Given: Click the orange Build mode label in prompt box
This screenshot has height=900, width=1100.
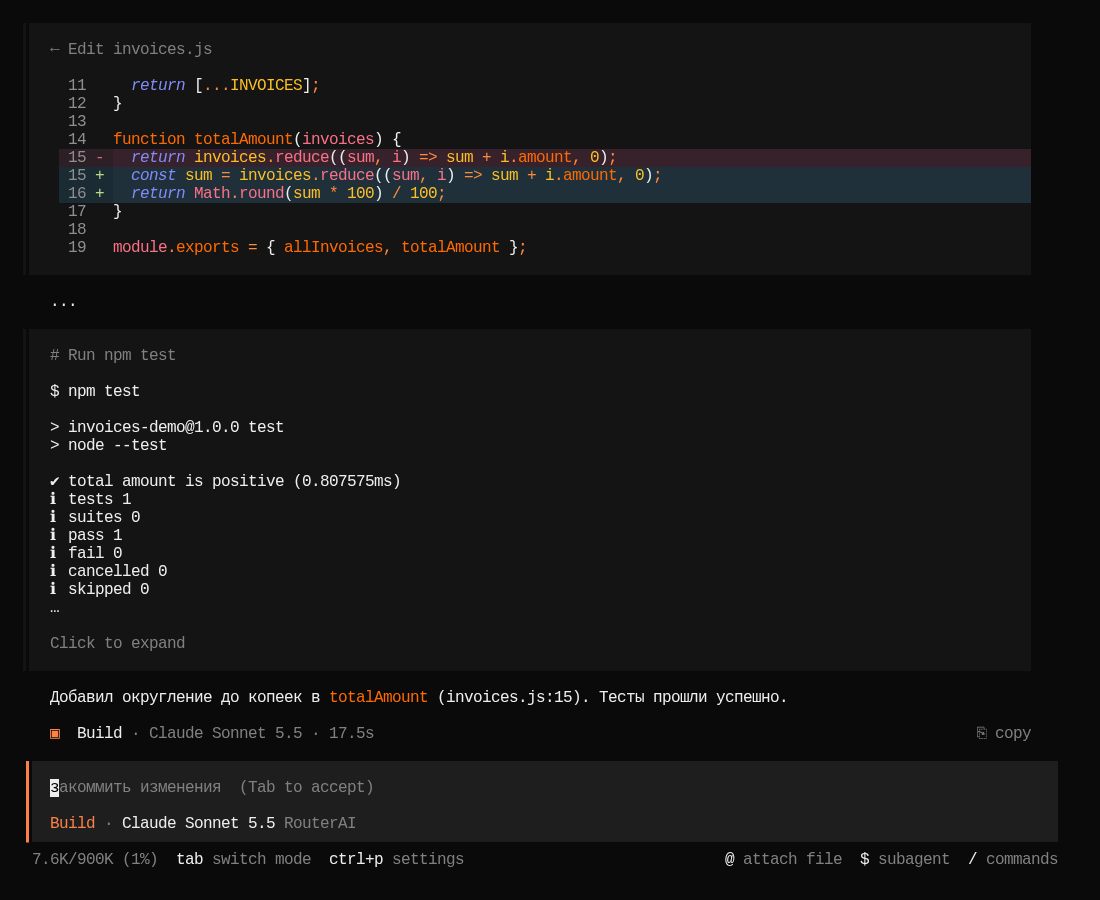Looking at the screenshot, I should pos(72,823).
